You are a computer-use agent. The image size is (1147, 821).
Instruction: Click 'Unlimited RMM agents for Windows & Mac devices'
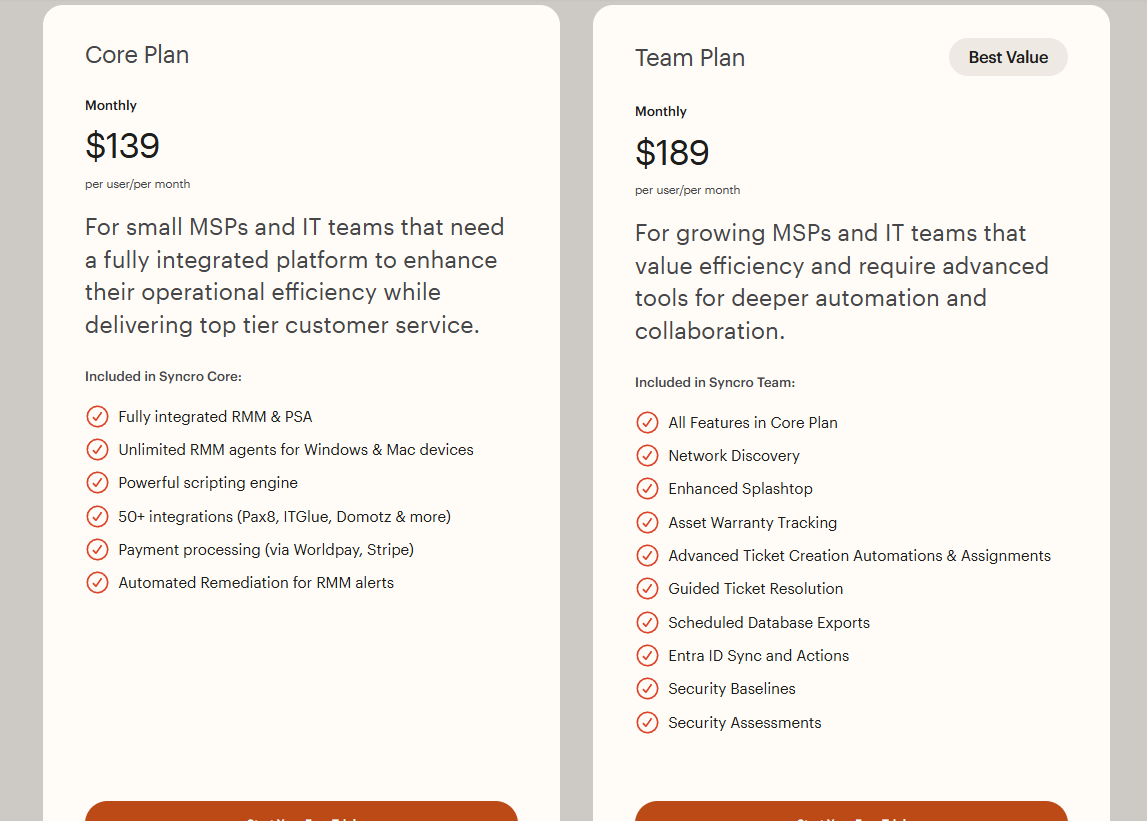click(x=296, y=450)
